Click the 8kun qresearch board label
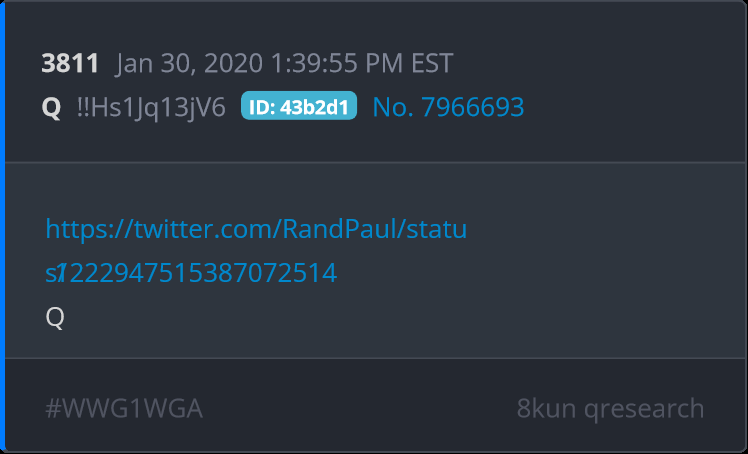Viewport: 748px width, 454px height. tap(611, 409)
